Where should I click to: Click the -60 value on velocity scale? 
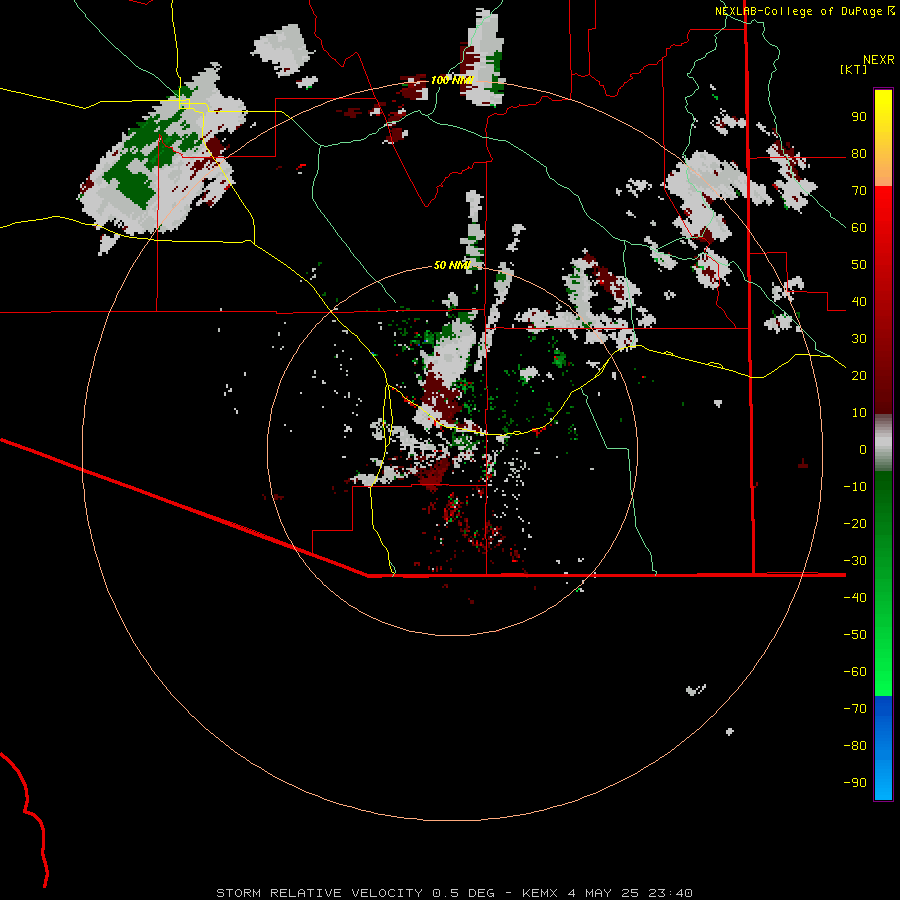855,672
